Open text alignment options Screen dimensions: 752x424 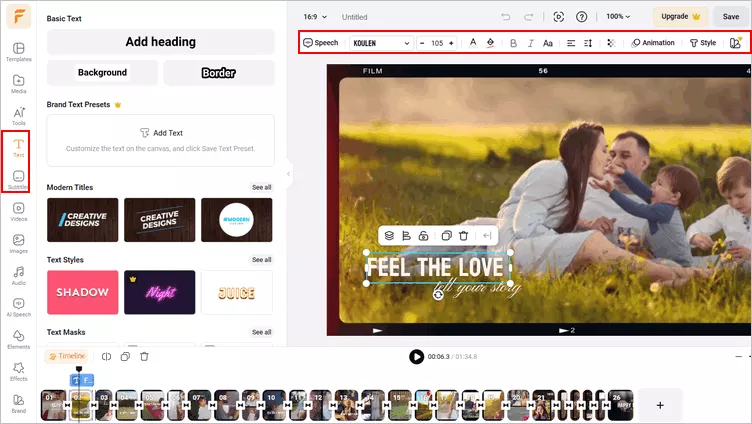(x=571, y=43)
